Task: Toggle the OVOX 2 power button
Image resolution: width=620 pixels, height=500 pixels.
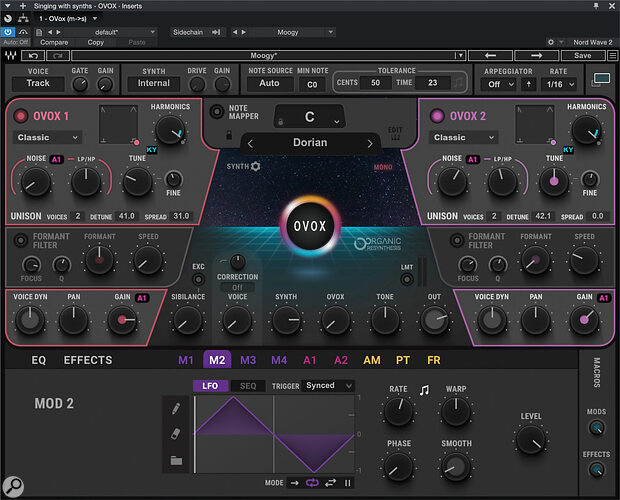Action: coord(437,116)
